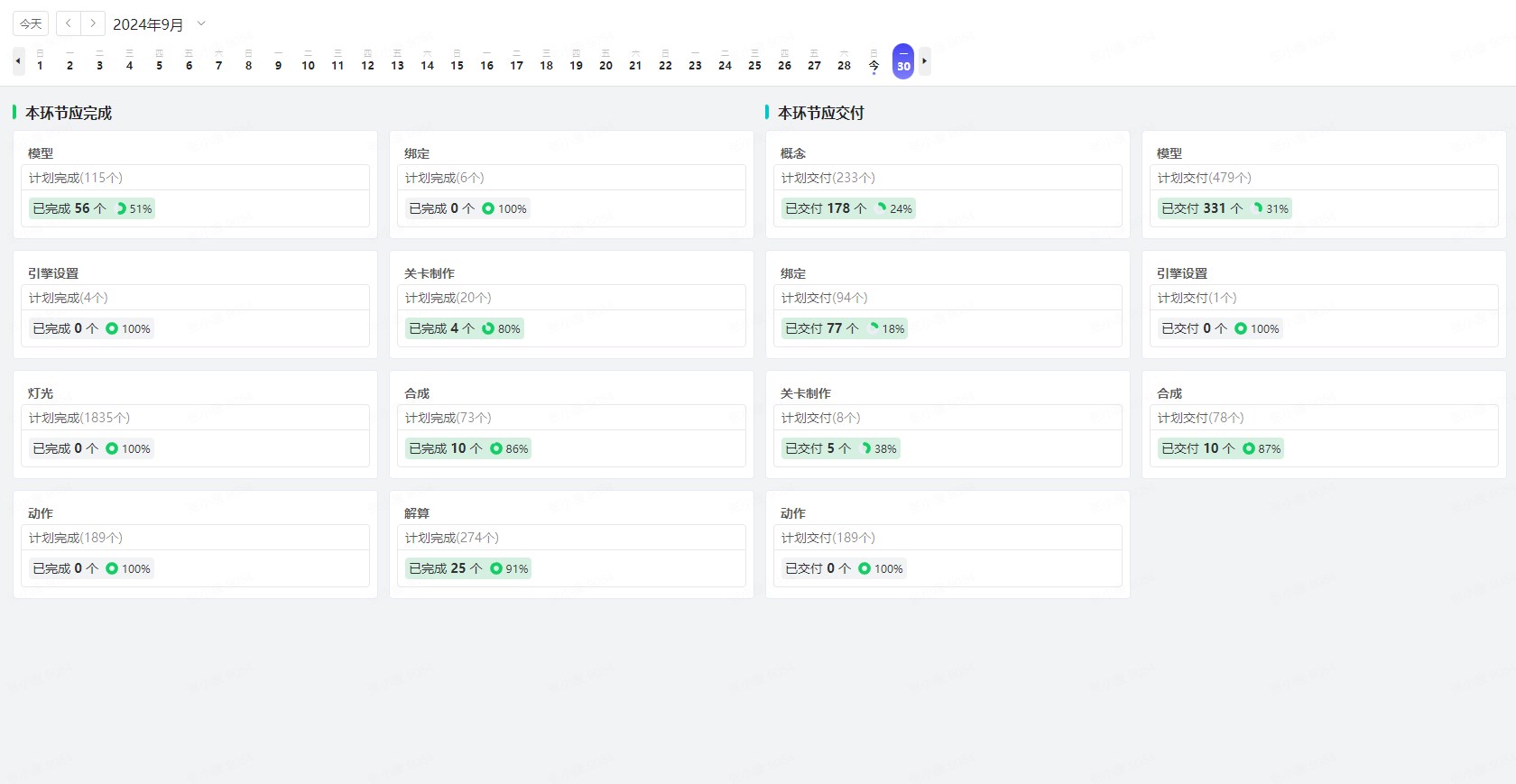The image size is (1516, 784).
Task: Click 已交付 10 个 tag in 合成 delivery card
Action: (x=1198, y=448)
